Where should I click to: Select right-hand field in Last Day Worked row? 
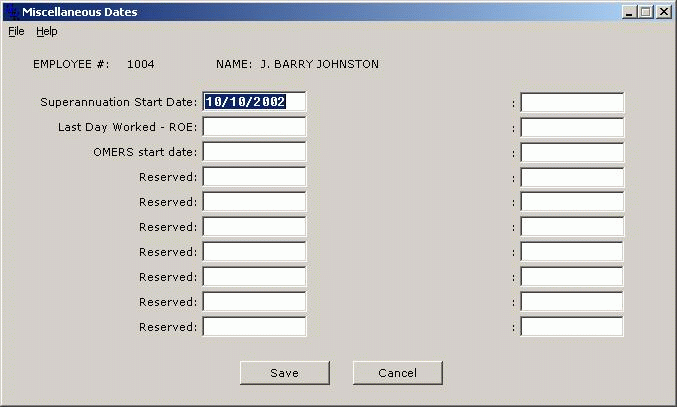click(571, 127)
